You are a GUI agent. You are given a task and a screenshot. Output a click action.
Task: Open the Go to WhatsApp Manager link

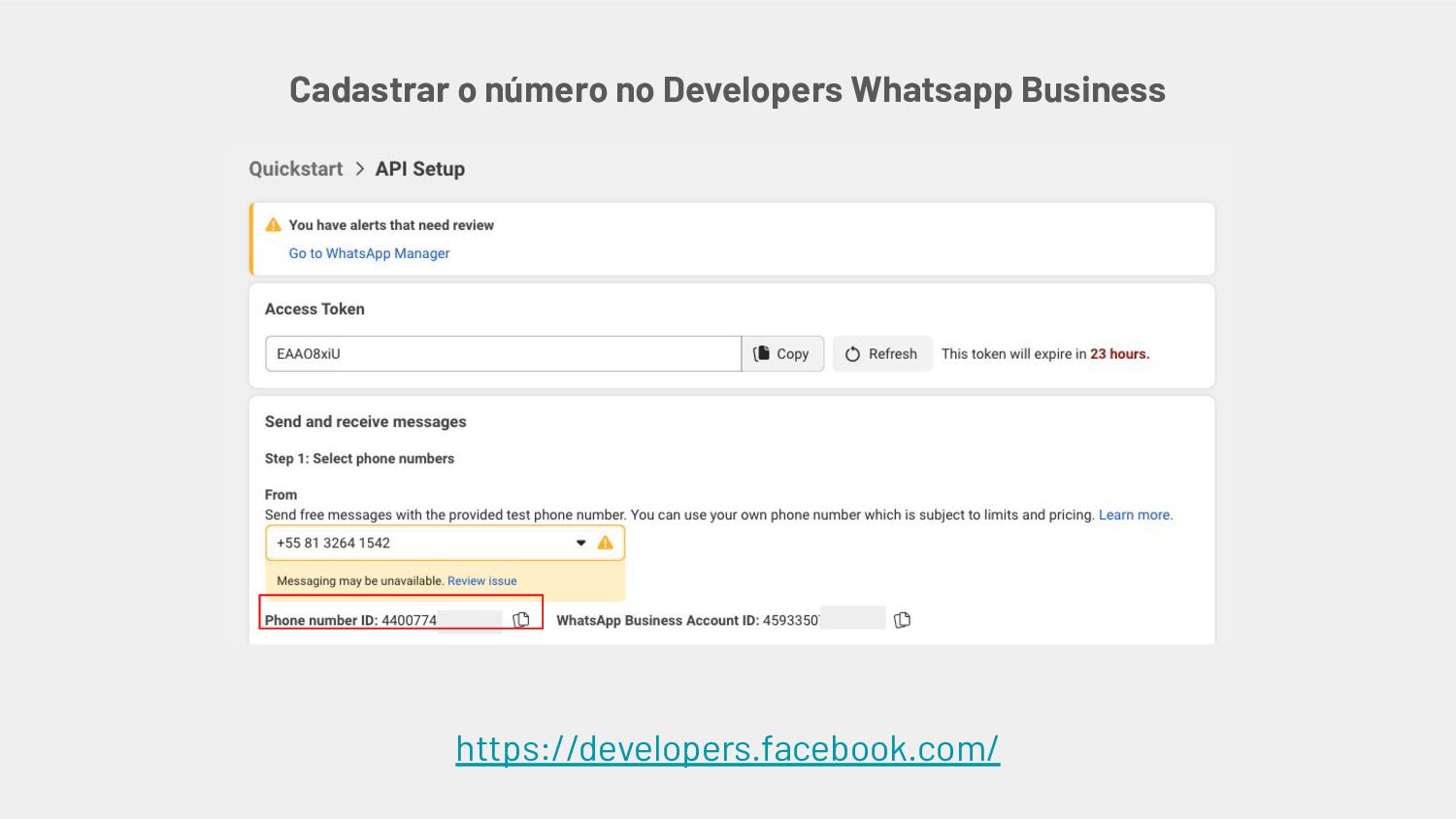tap(369, 253)
